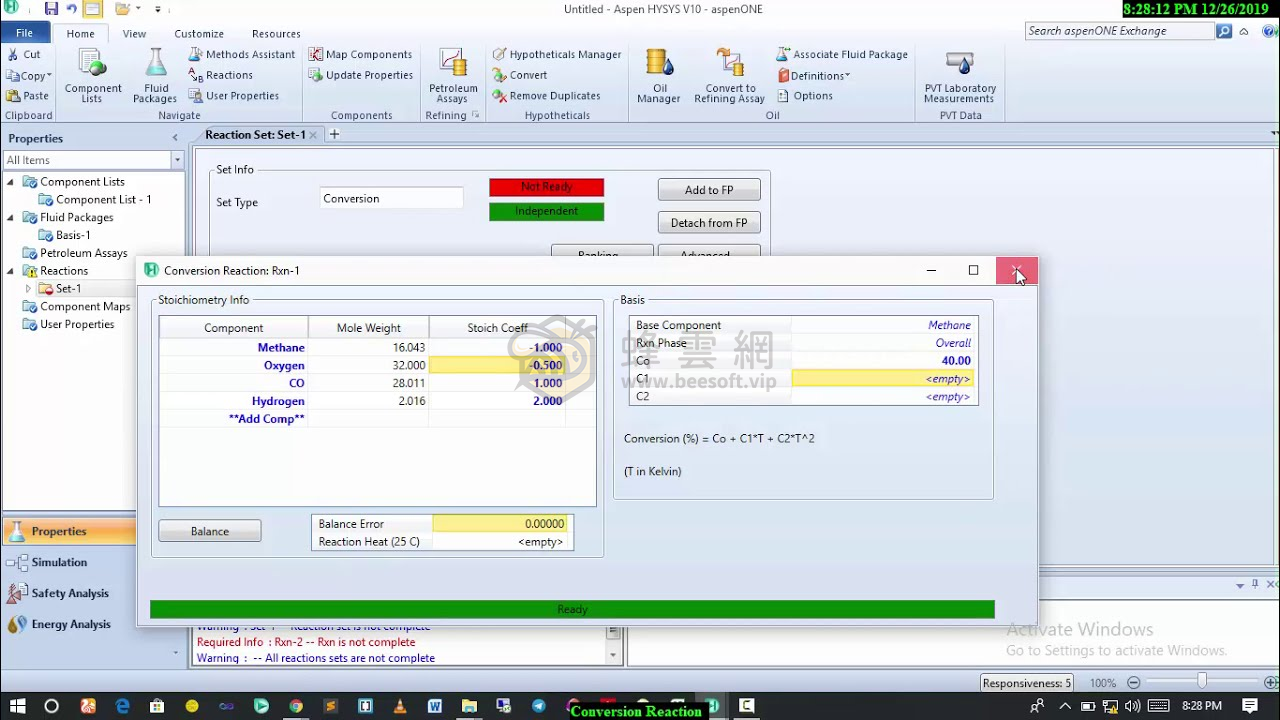Undo the last action in the title bar
1280x720 pixels.
tap(71, 9)
